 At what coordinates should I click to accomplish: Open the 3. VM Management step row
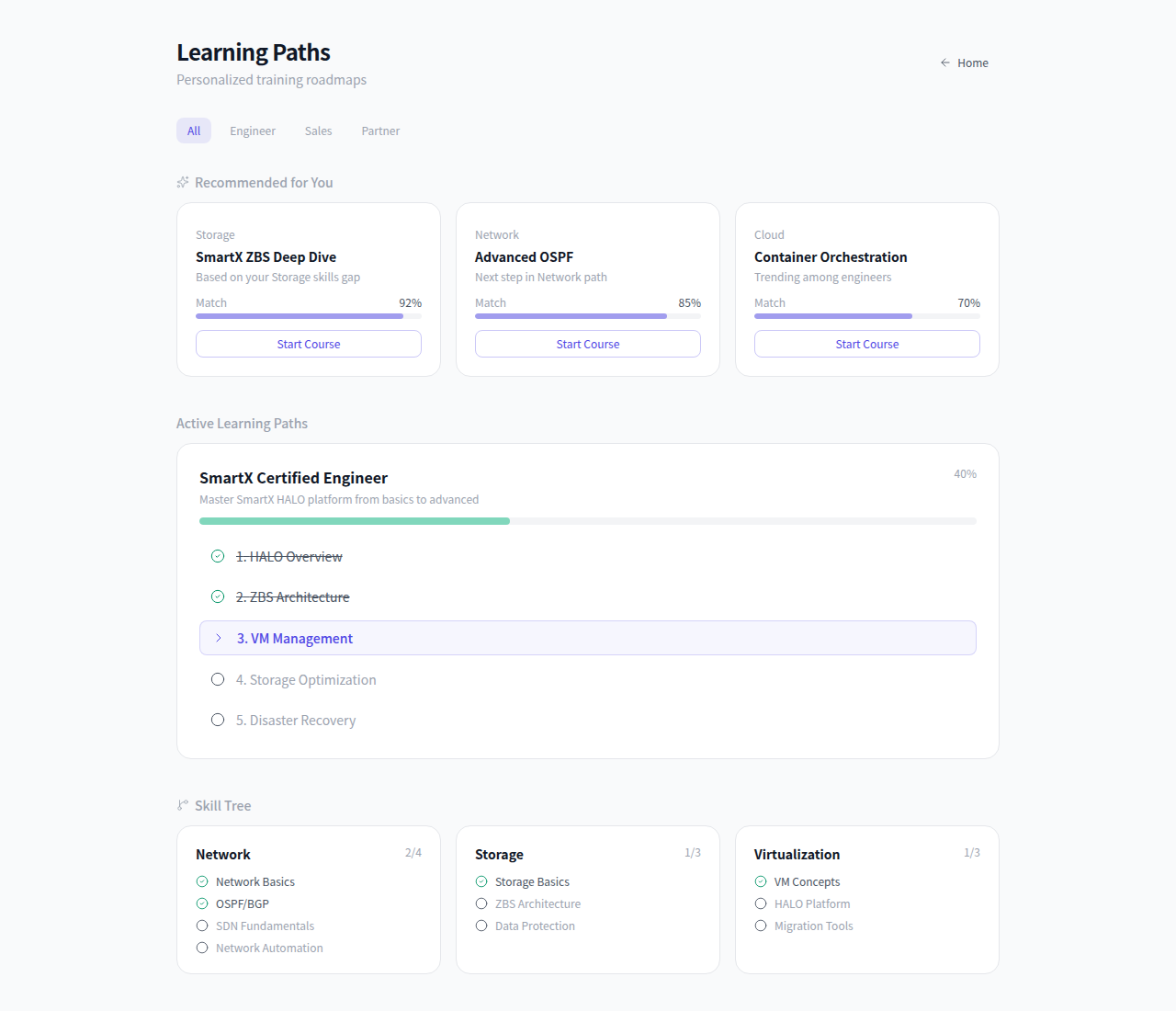(588, 638)
